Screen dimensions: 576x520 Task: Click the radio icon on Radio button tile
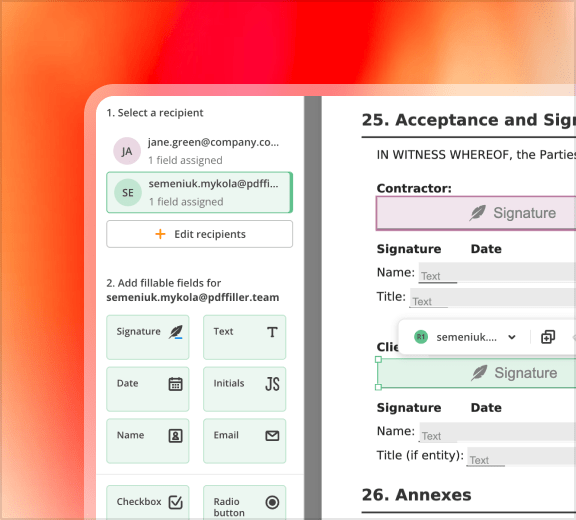272,502
